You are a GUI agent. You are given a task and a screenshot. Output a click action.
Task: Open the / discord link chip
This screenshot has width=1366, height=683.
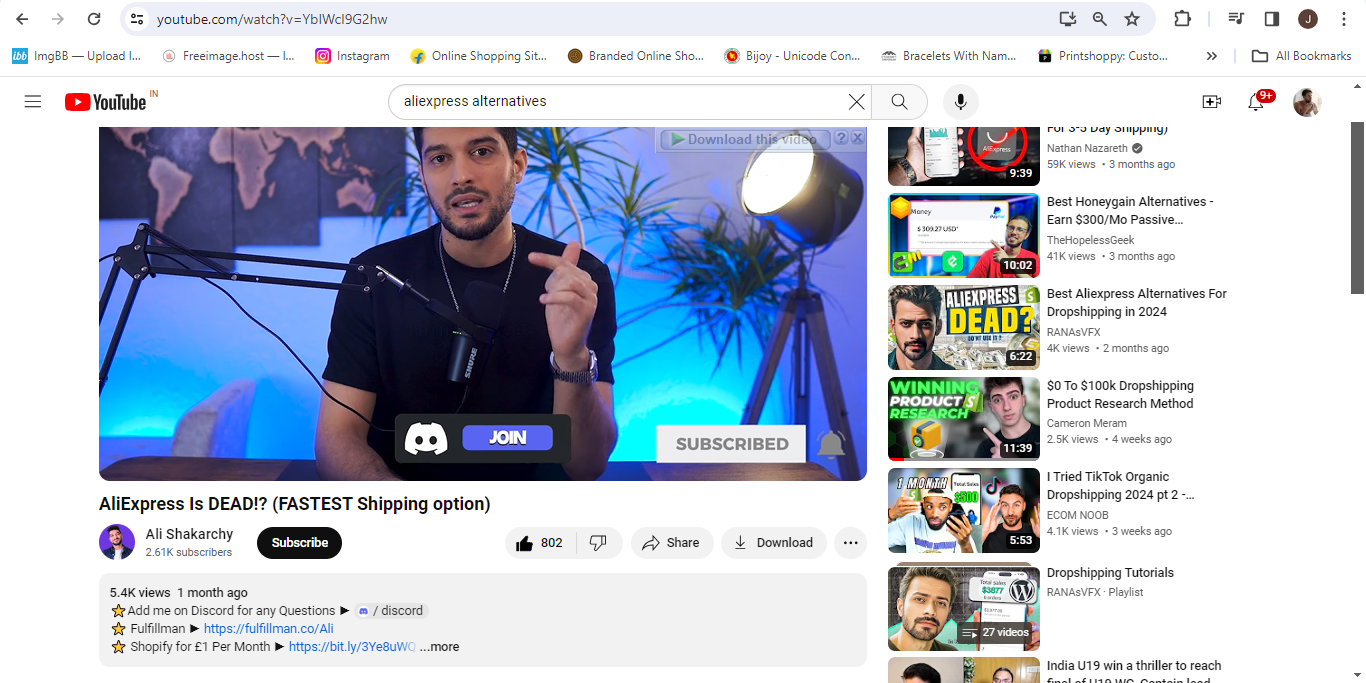tap(391, 611)
